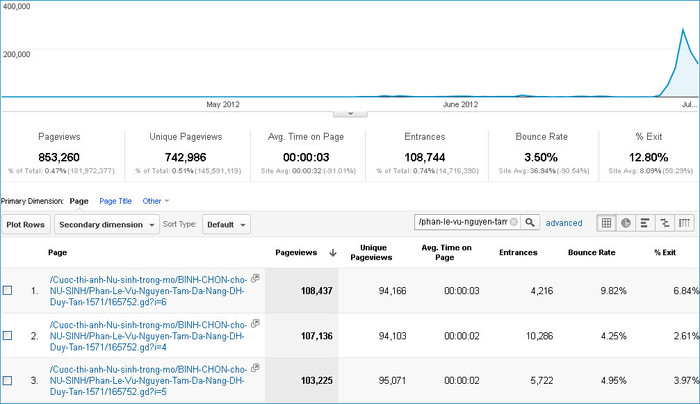Select the Page primary dimension
This screenshot has height=404, width=700.
[x=79, y=201]
